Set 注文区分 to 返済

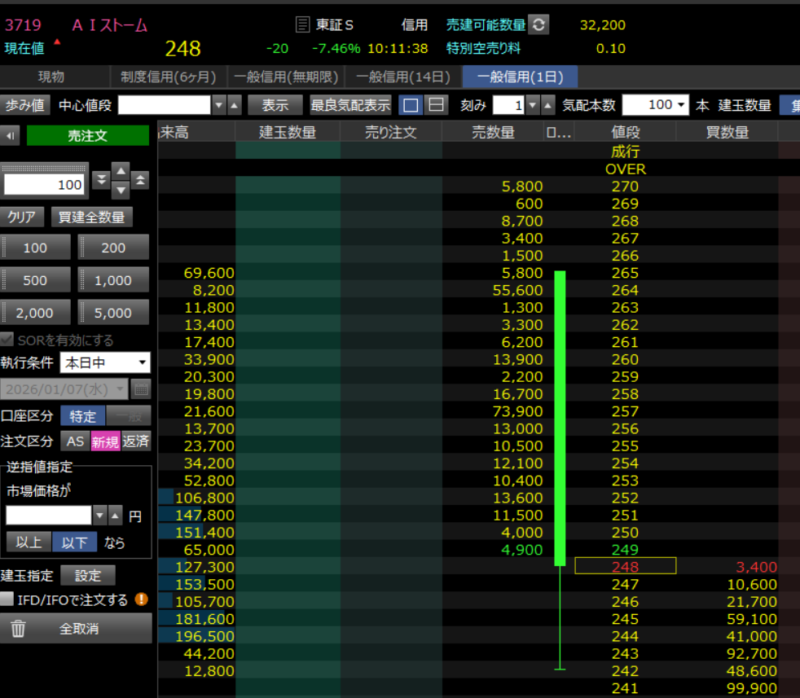click(136, 441)
